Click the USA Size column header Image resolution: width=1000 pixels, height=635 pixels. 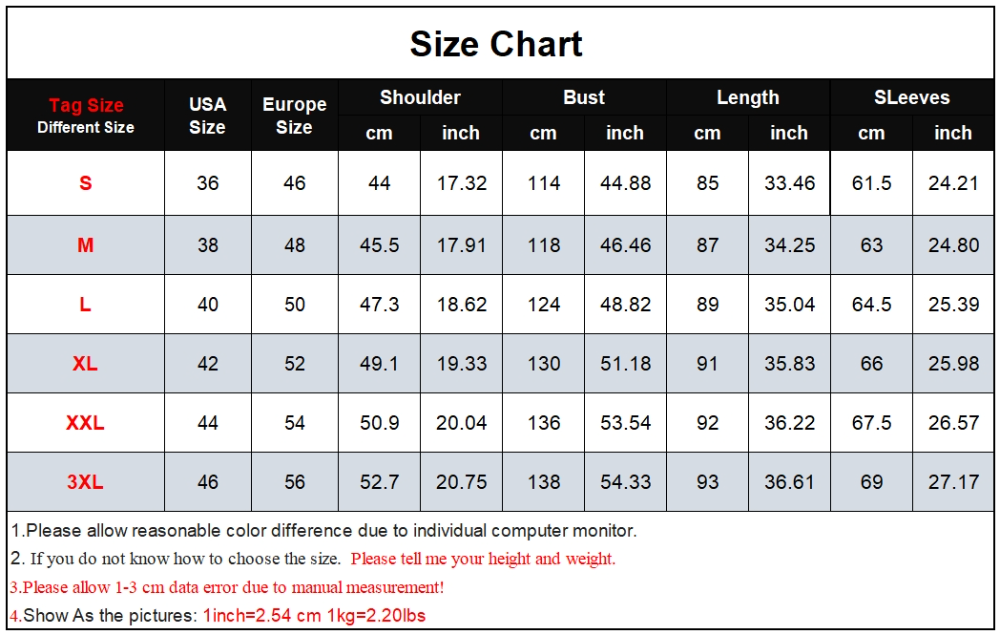pyautogui.click(x=208, y=115)
